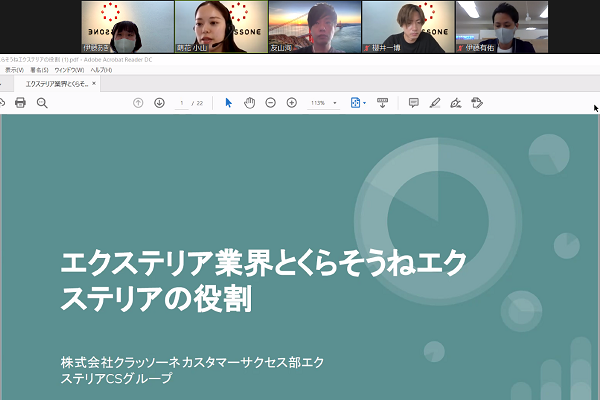Click muted microphone icon on 櫻井一博 tile
Screen dimensions: 600x400
367,48
